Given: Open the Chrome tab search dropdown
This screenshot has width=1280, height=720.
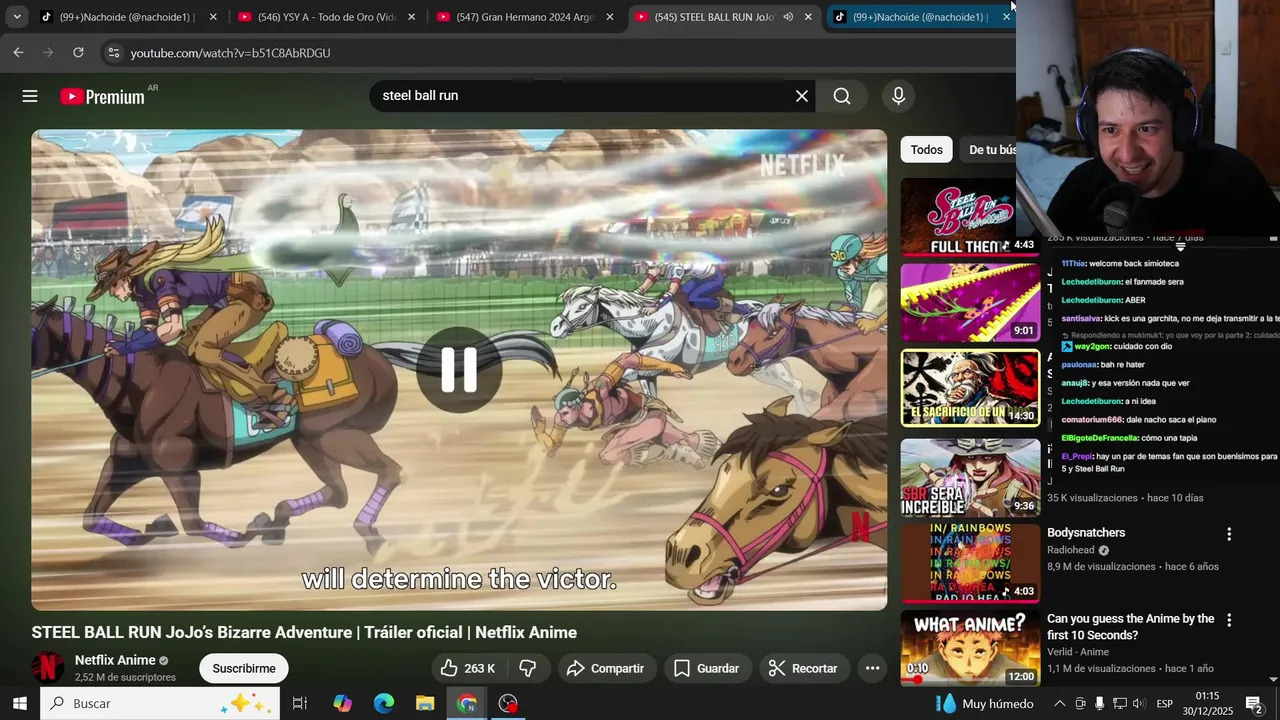Looking at the screenshot, I should [x=17, y=17].
